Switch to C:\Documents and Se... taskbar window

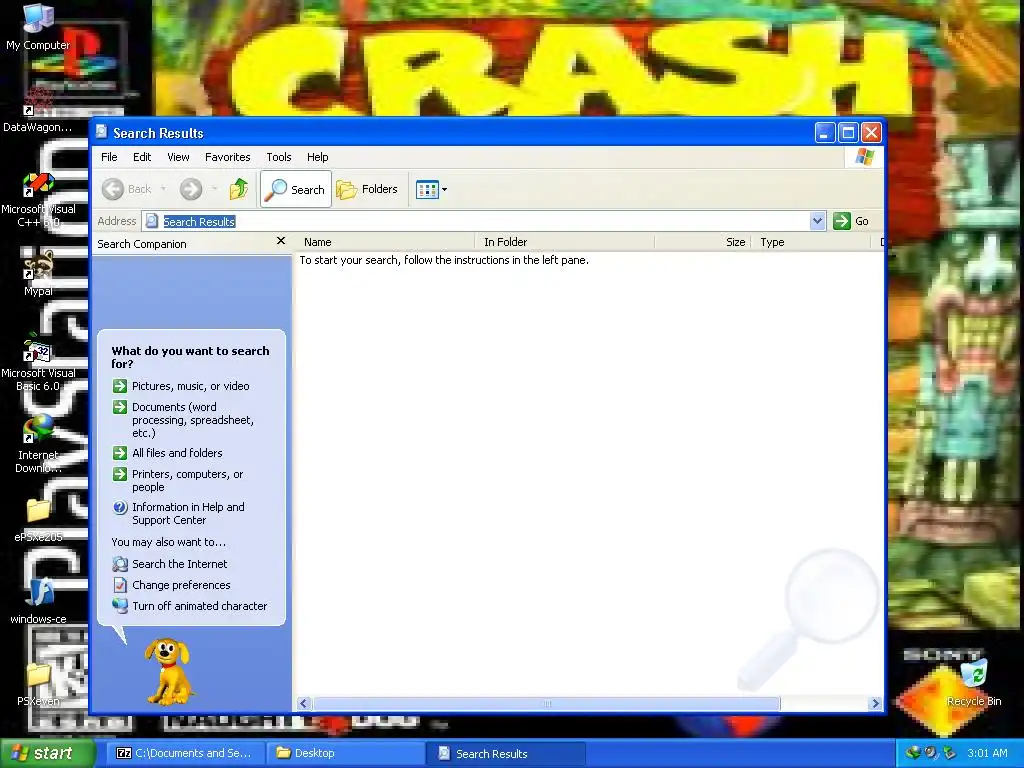click(185, 753)
